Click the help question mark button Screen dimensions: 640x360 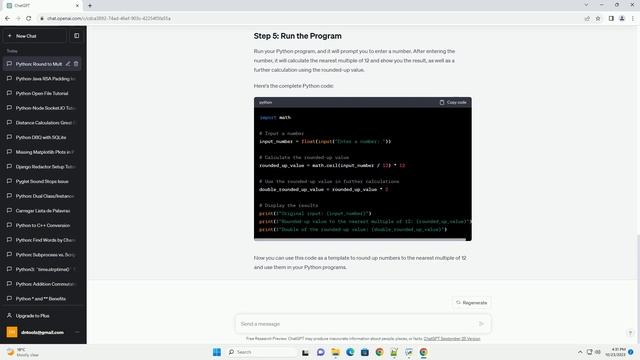[x=630, y=333]
